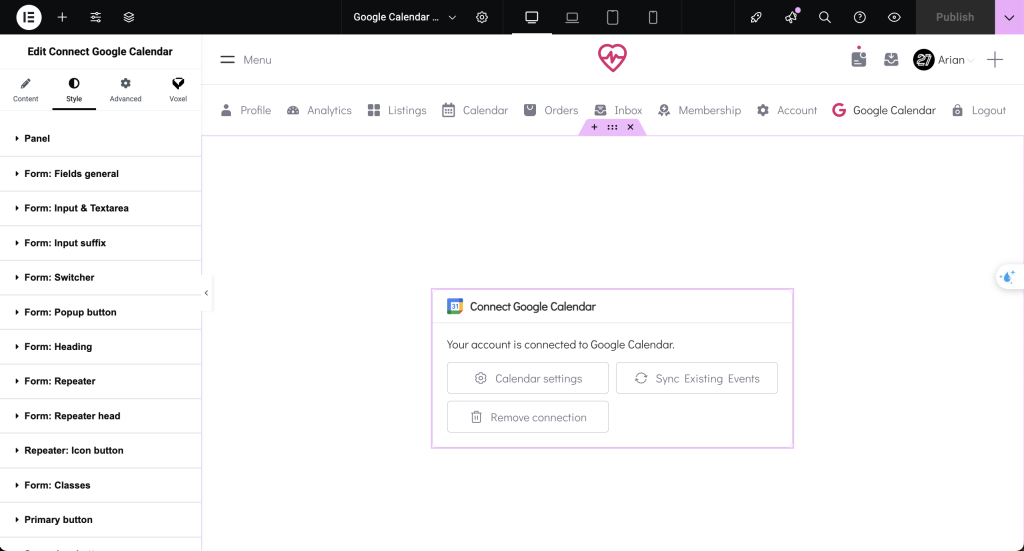This screenshot has width=1024, height=551.
Task: Click the Elementor logo icon
Action: pos(29,17)
